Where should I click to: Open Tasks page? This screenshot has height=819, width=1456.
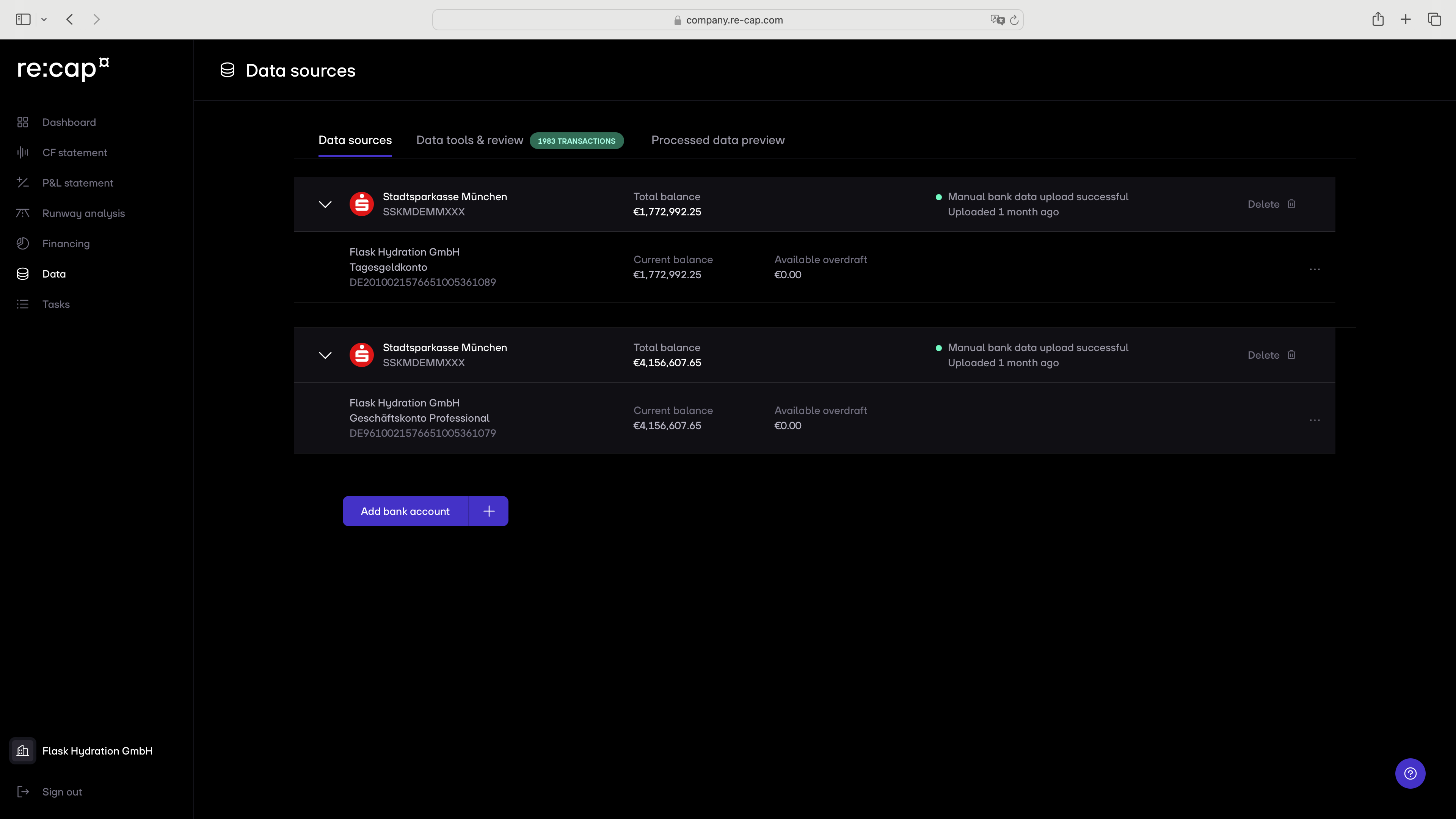pos(56,304)
